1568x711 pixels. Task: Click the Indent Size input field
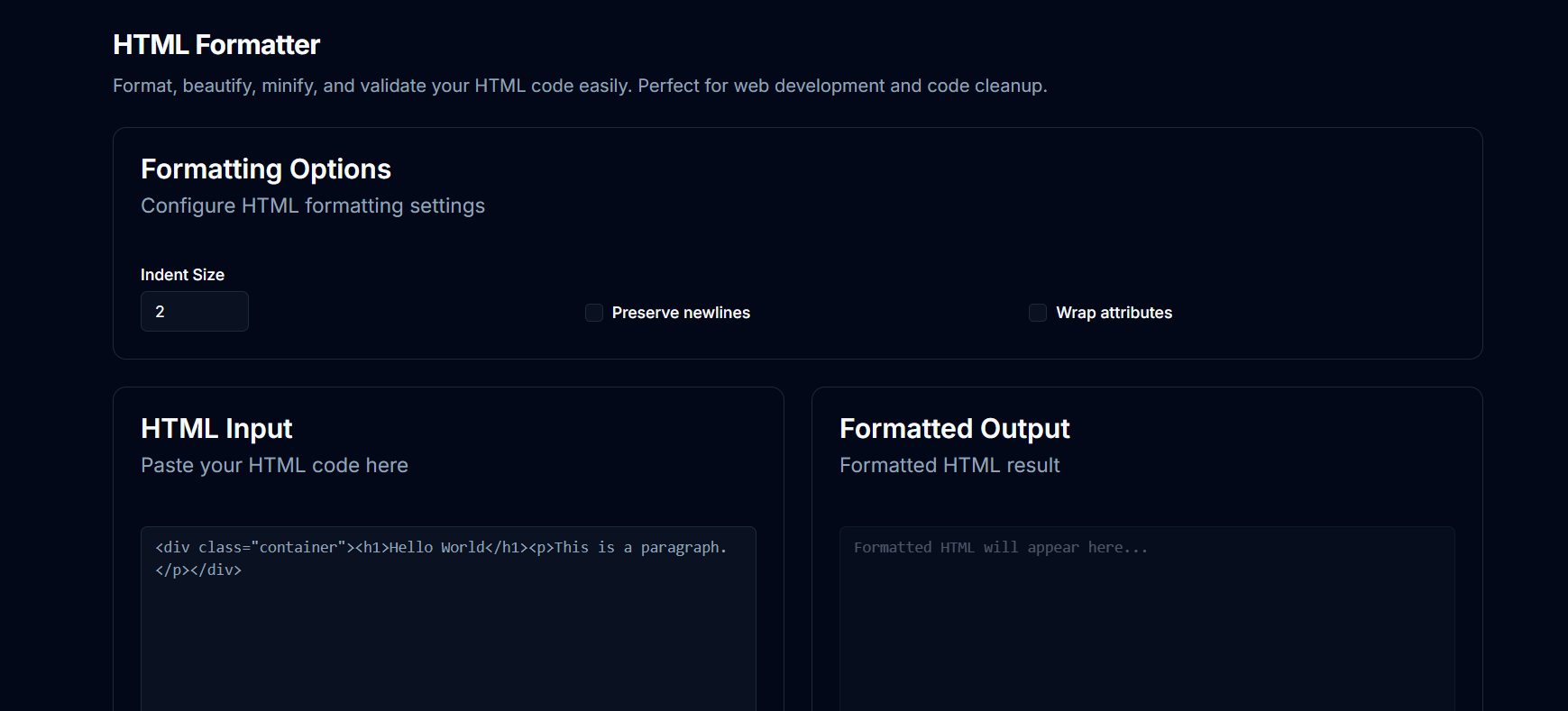[x=194, y=312]
